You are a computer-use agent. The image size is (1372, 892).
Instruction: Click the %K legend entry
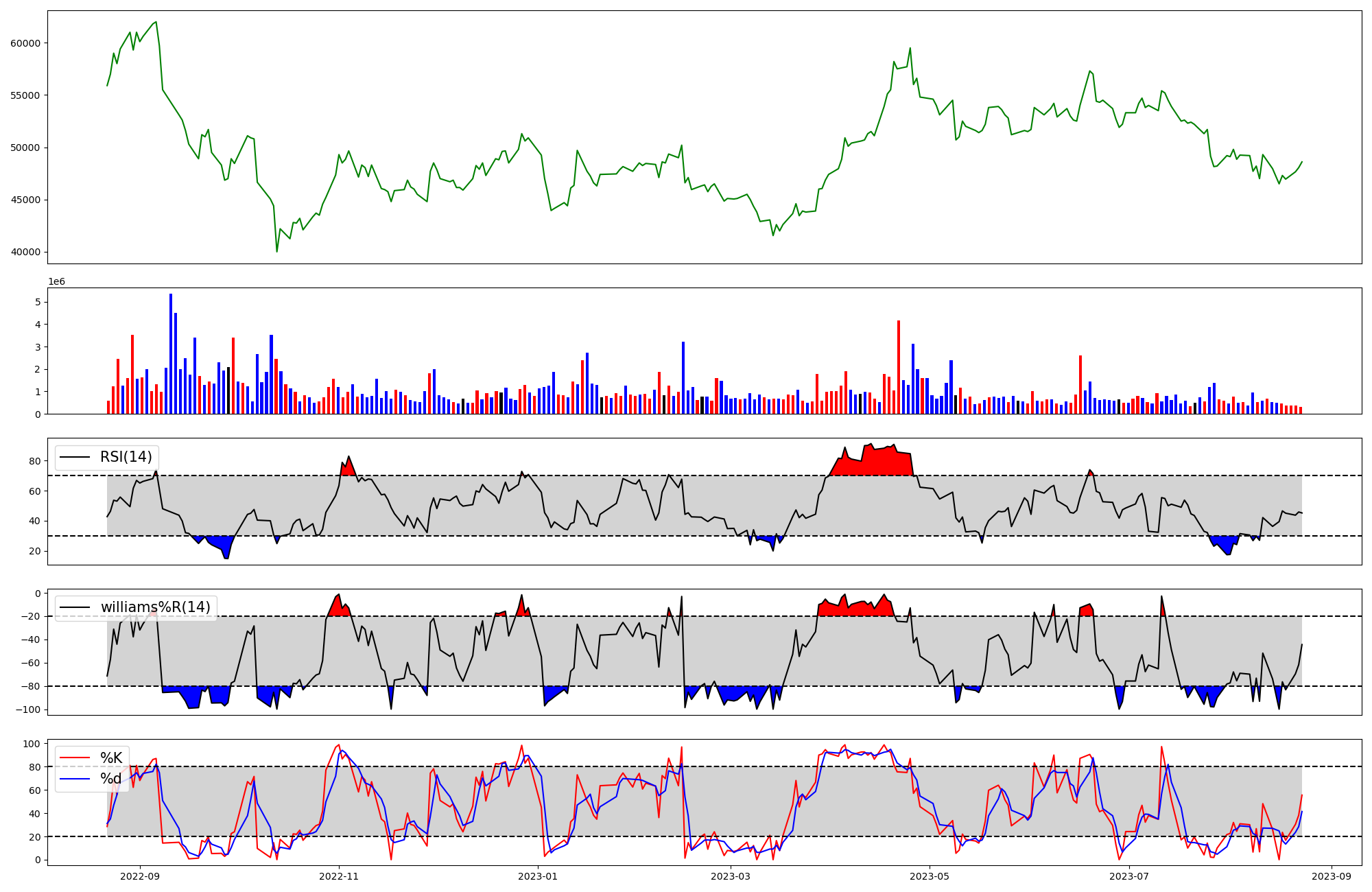111,758
